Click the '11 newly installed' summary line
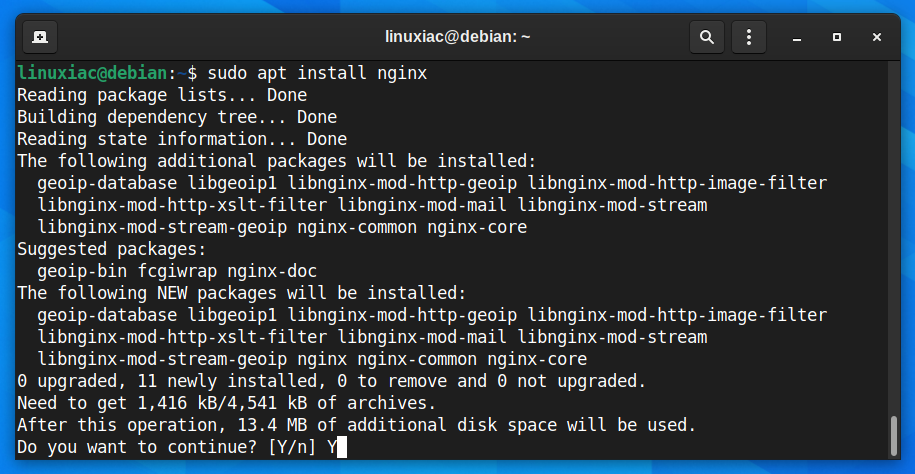915x474 pixels. [x=331, y=382]
